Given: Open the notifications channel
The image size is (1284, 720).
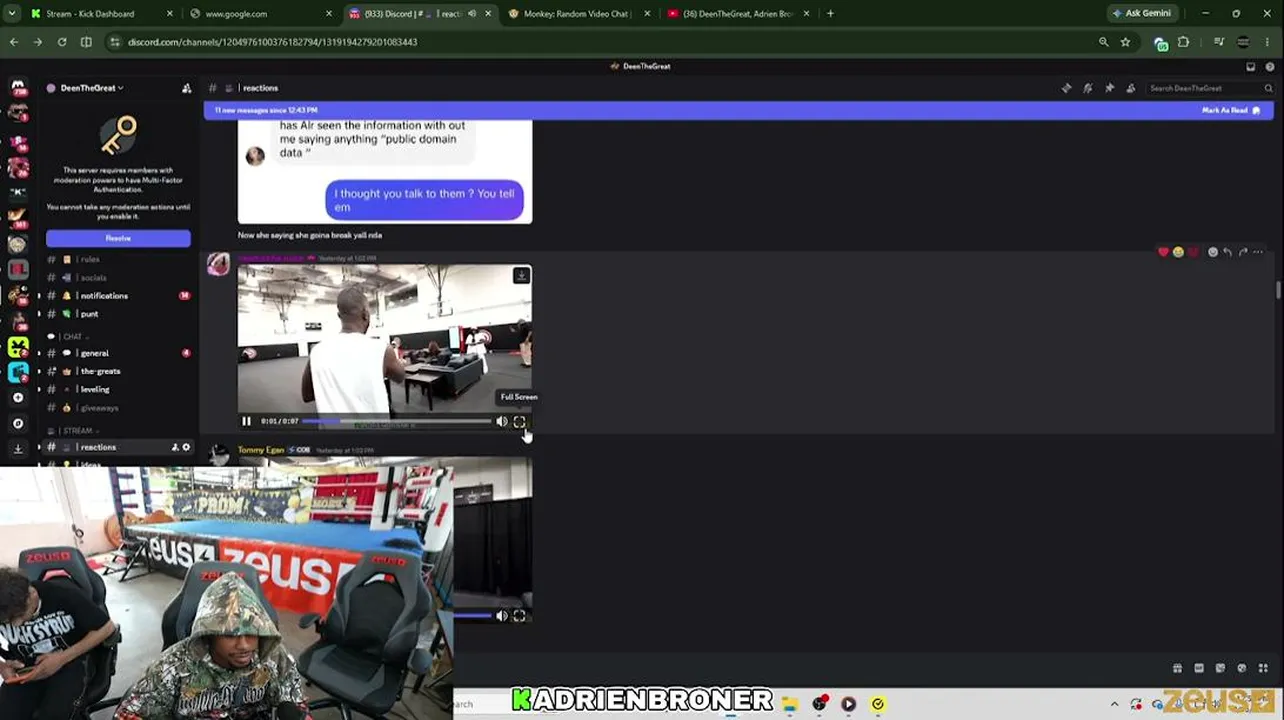Looking at the screenshot, I should (x=118, y=296).
